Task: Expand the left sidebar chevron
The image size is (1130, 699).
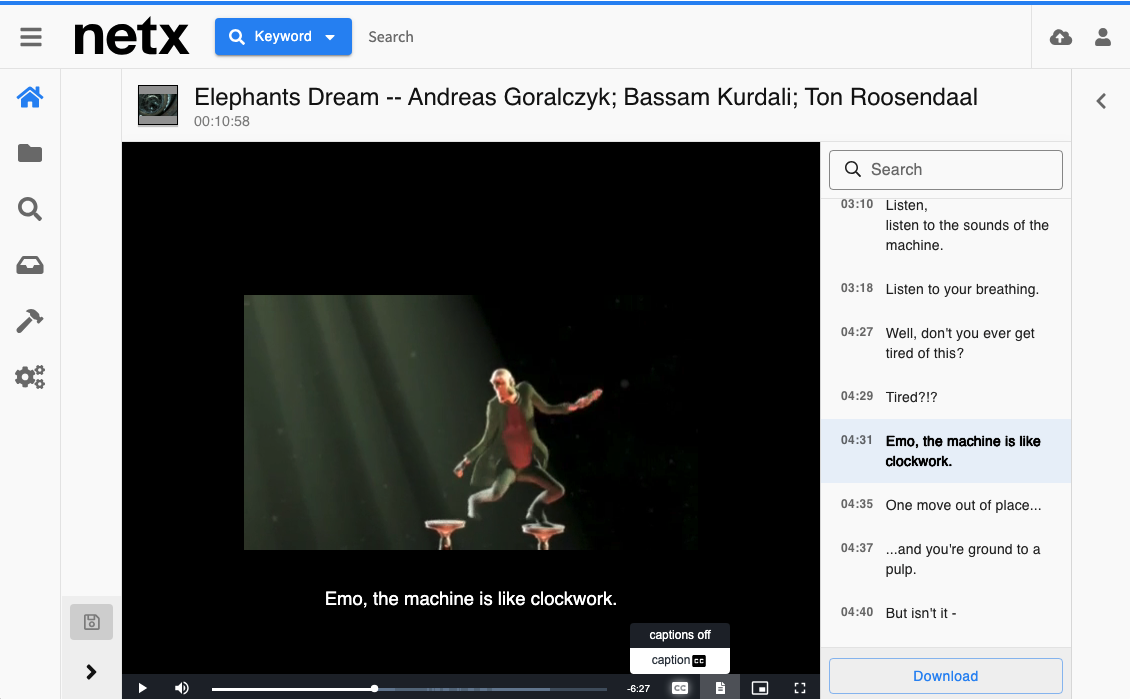Action: [91, 672]
